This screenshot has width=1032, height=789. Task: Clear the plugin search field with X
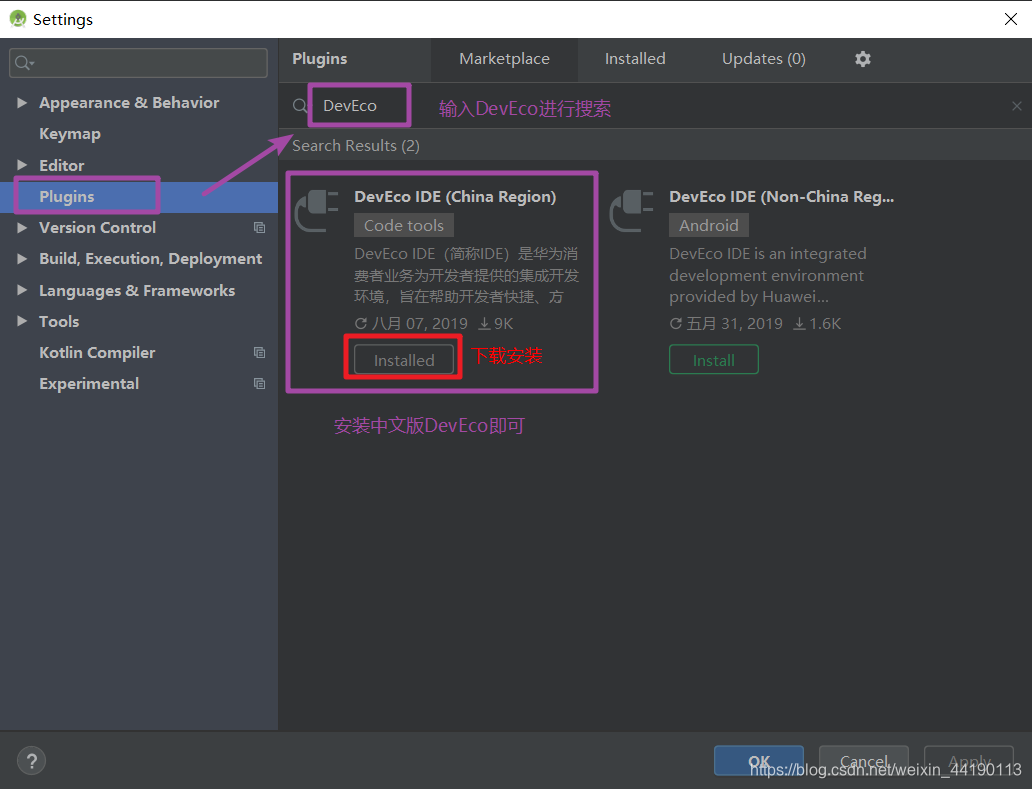[1016, 106]
